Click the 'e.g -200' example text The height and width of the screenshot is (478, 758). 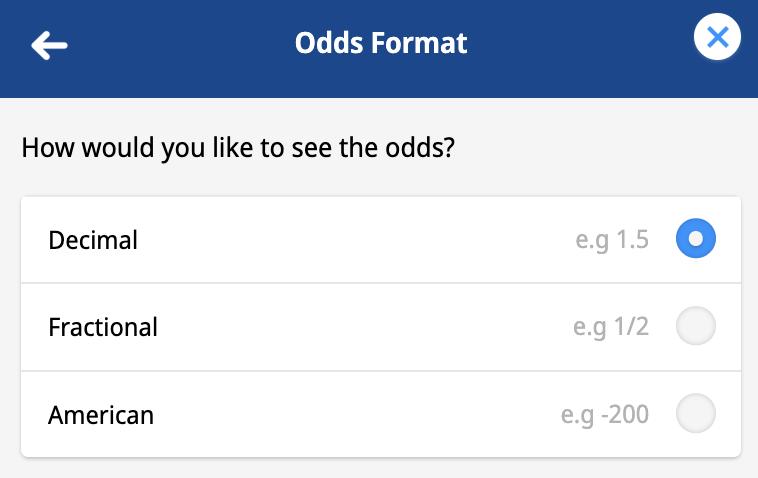pos(605,415)
